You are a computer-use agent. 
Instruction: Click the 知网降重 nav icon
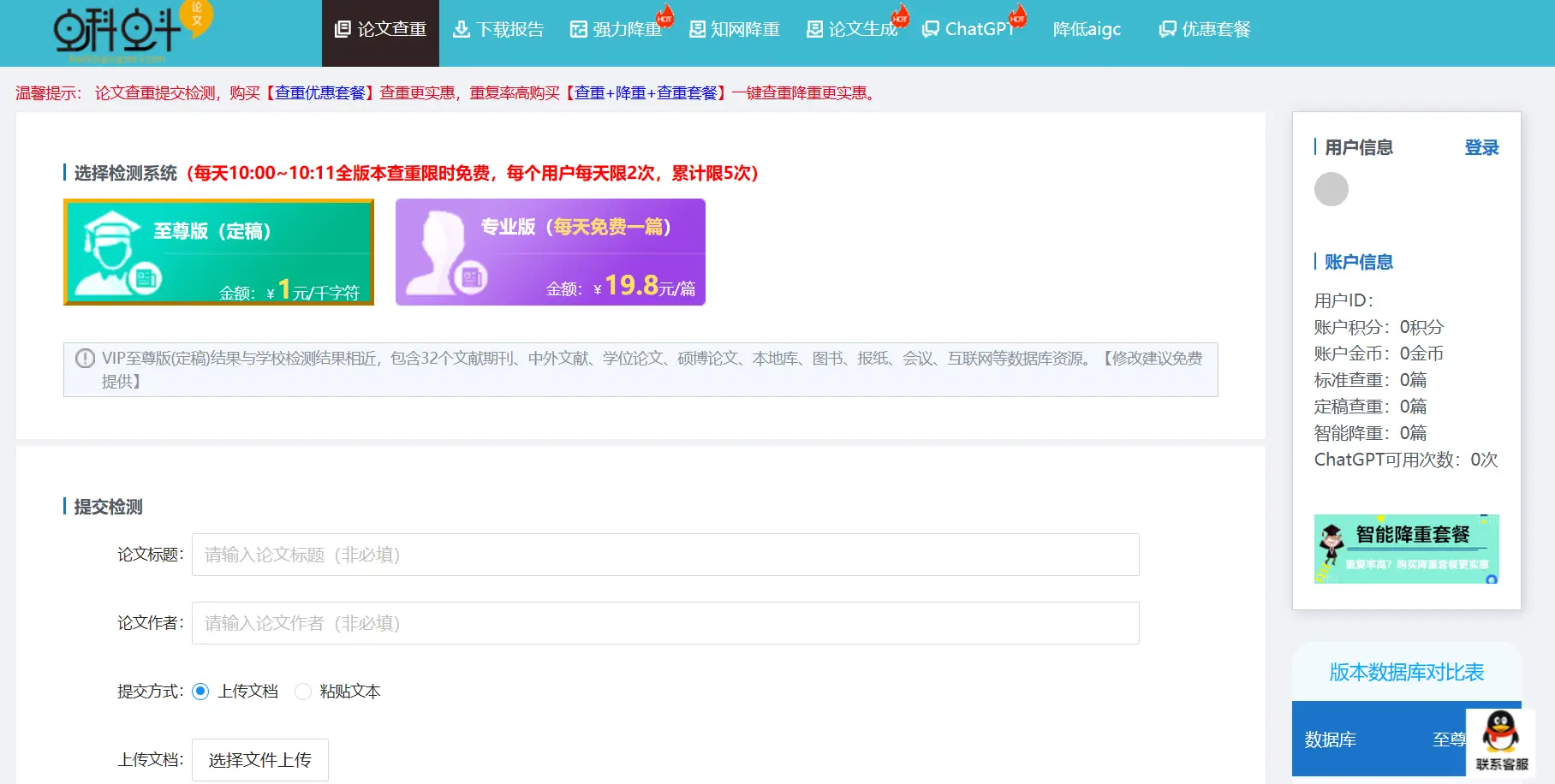click(697, 30)
